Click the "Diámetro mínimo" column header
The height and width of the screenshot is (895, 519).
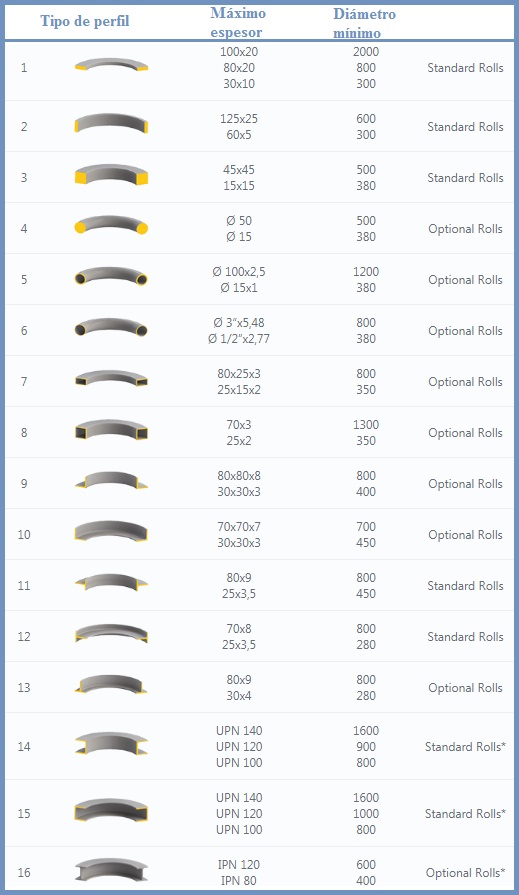[x=364, y=23]
